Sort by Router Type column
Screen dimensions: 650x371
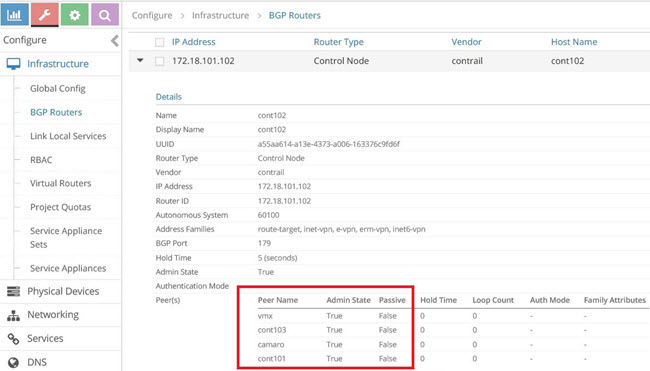coord(338,42)
